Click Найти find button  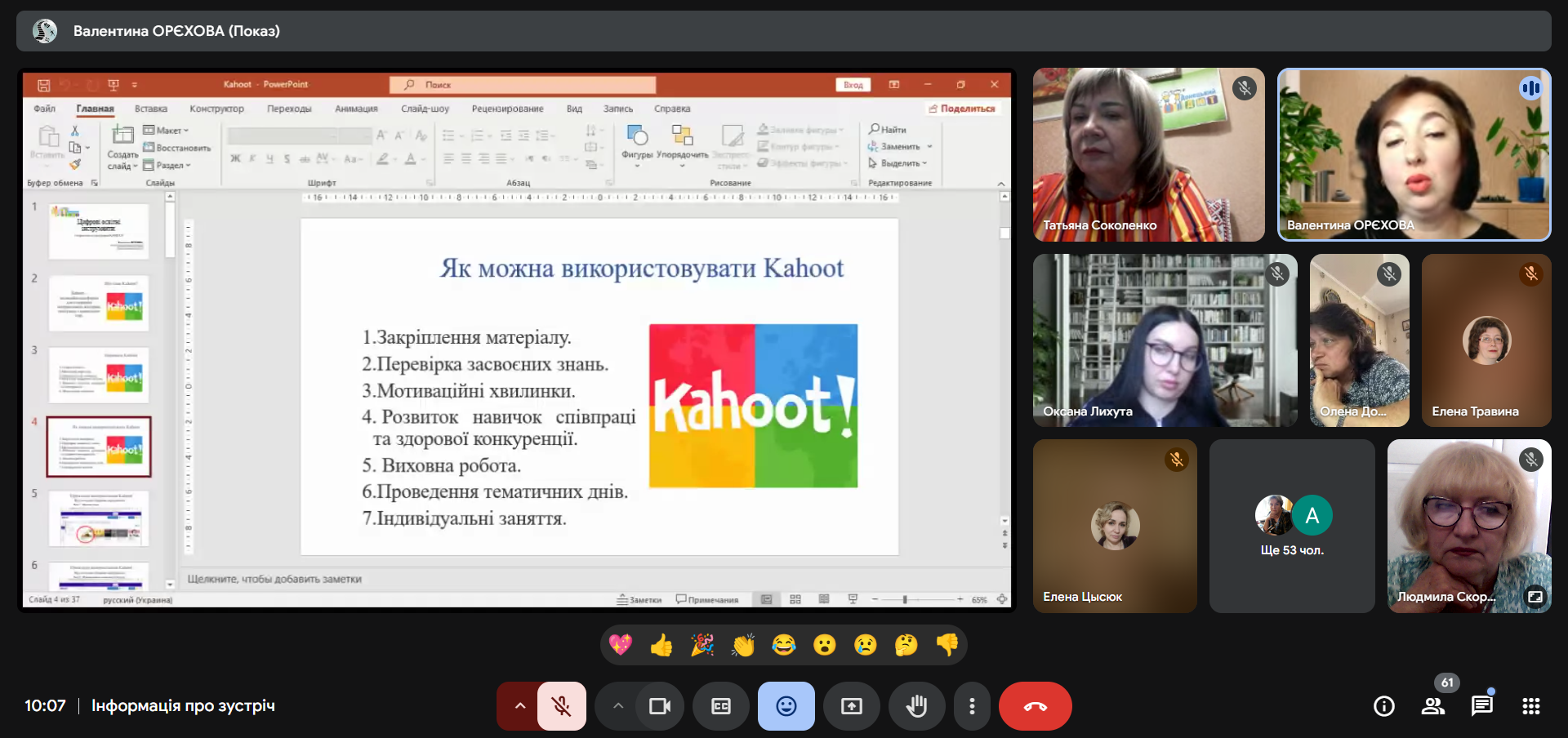coord(888,129)
